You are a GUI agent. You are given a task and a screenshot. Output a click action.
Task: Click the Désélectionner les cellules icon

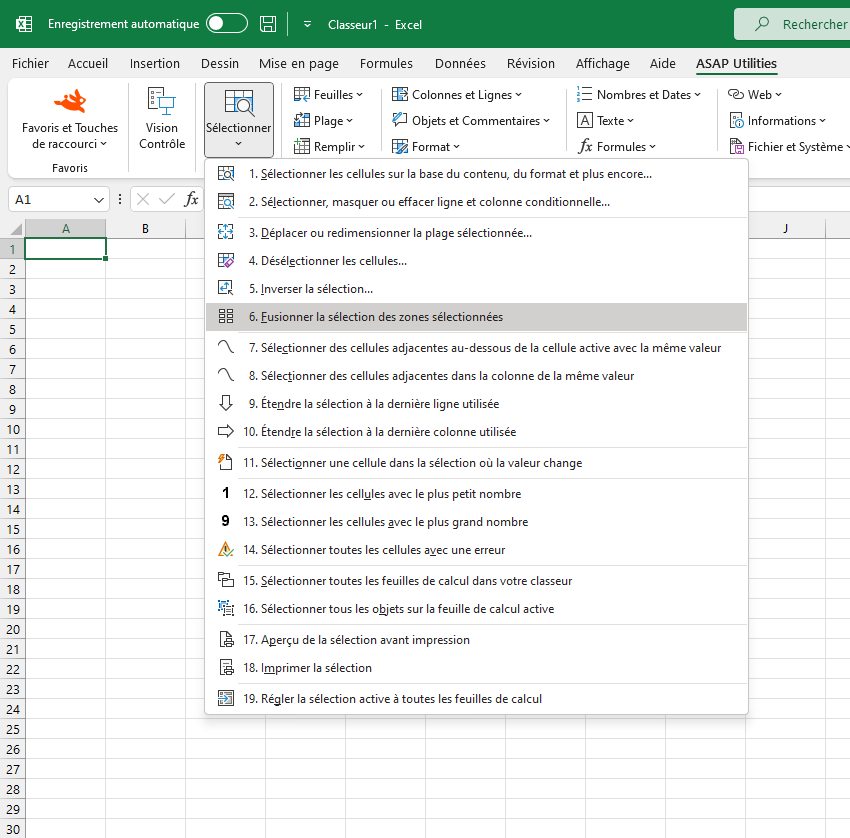(226, 260)
